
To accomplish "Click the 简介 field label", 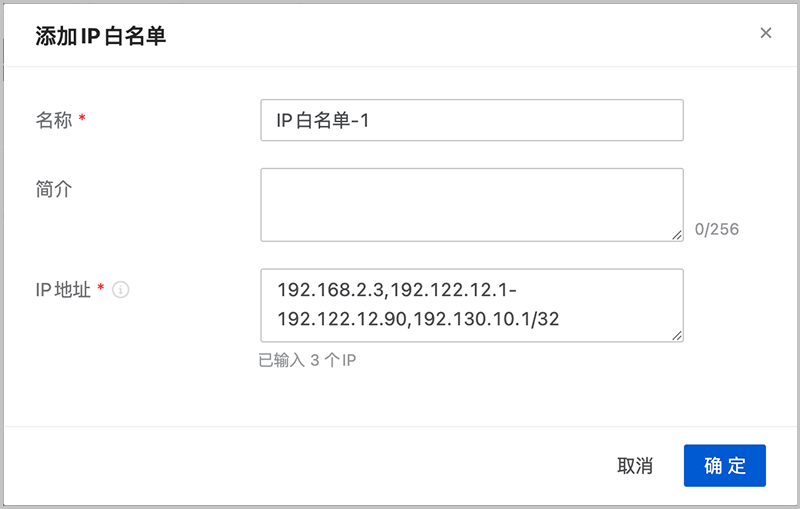I will 54,189.
